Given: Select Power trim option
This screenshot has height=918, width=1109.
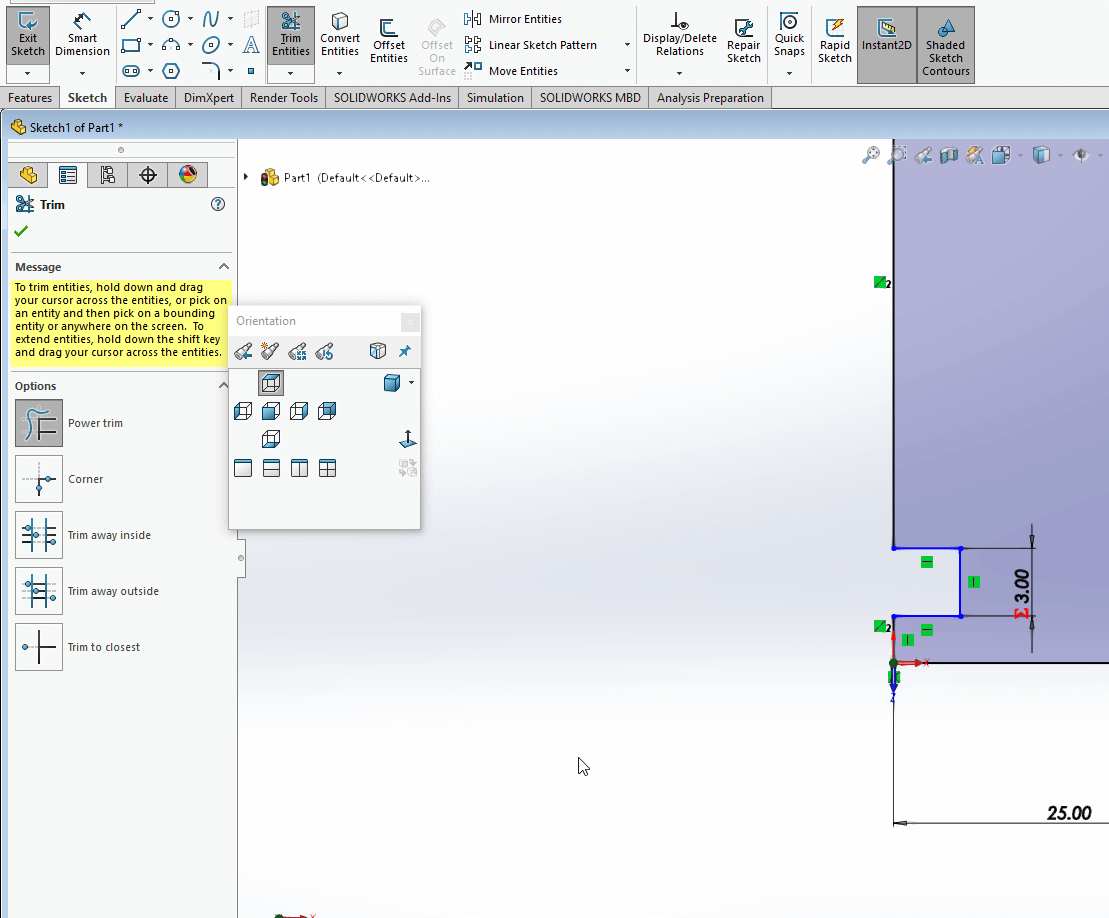Looking at the screenshot, I should click(x=39, y=423).
